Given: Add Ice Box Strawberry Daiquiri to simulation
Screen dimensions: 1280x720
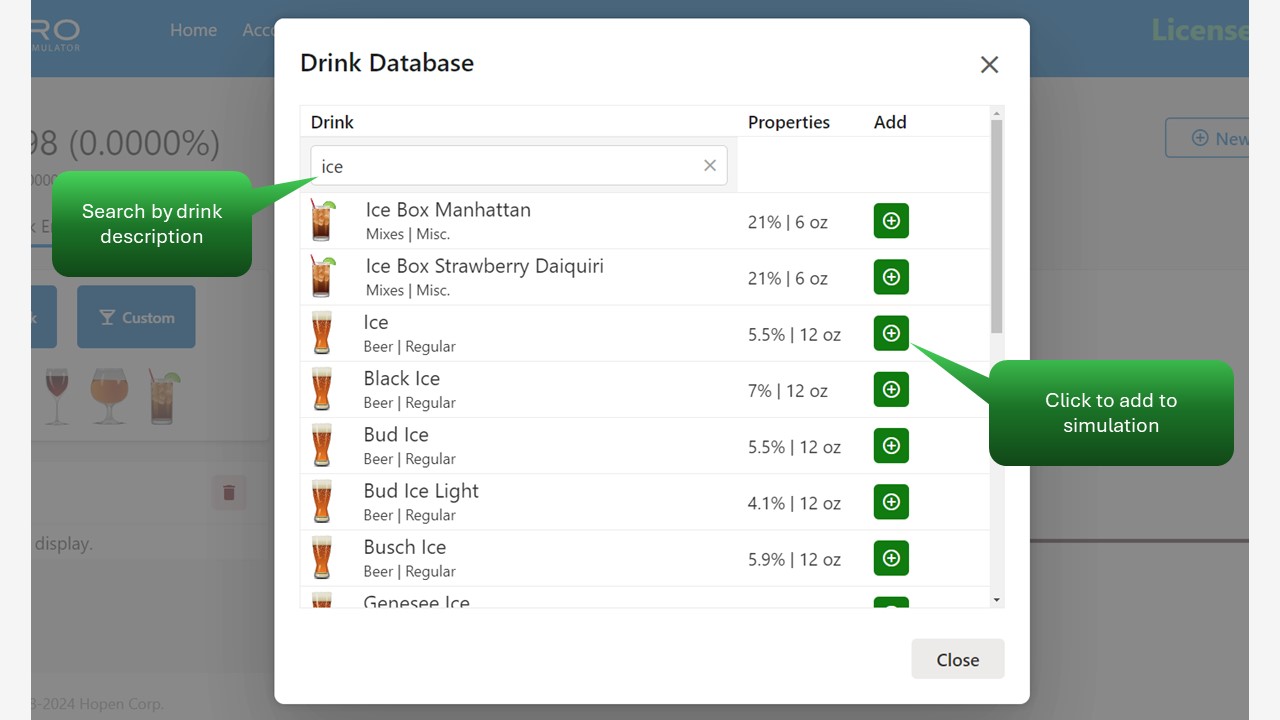Looking at the screenshot, I should pyautogui.click(x=891, y=276).
